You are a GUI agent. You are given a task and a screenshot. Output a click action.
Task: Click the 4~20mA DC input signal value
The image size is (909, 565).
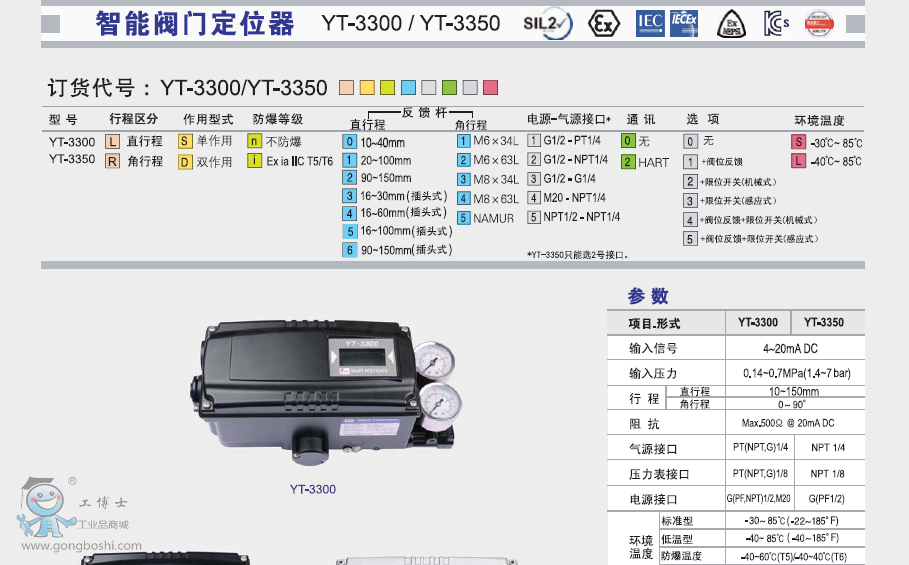pyautogui.click(x=790, y=349)
